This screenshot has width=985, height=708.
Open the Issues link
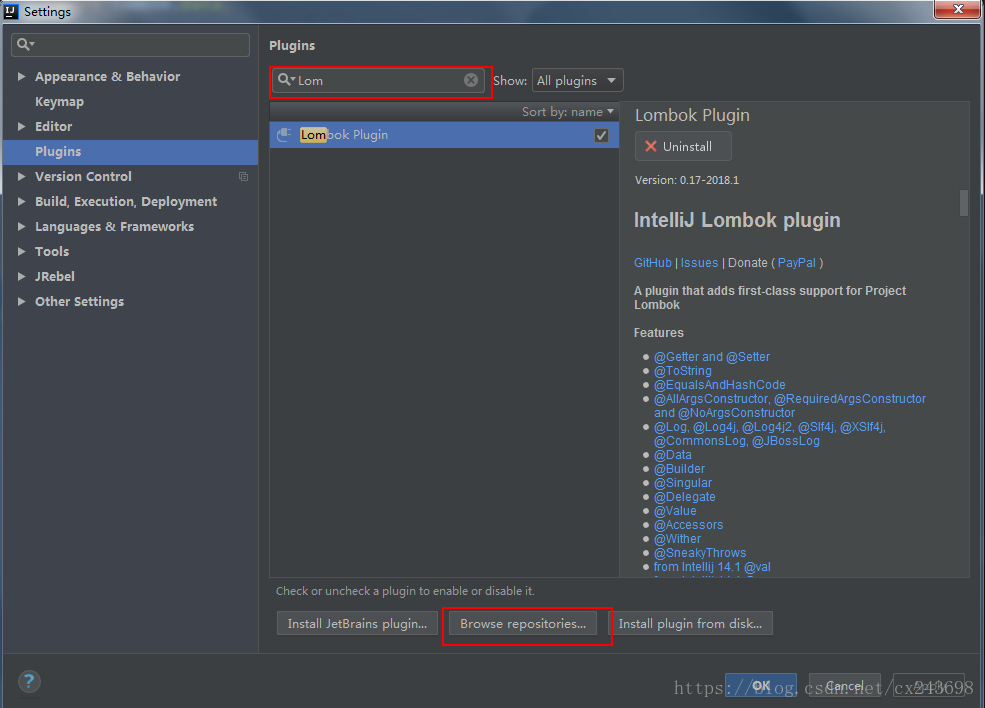699,263
